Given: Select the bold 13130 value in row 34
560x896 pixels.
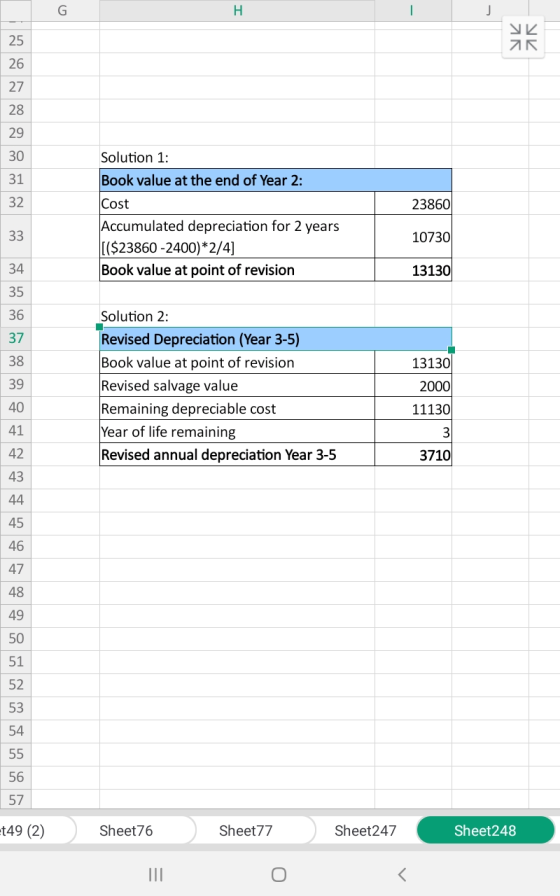Looking at the screenshot, I should click(413, 270).
